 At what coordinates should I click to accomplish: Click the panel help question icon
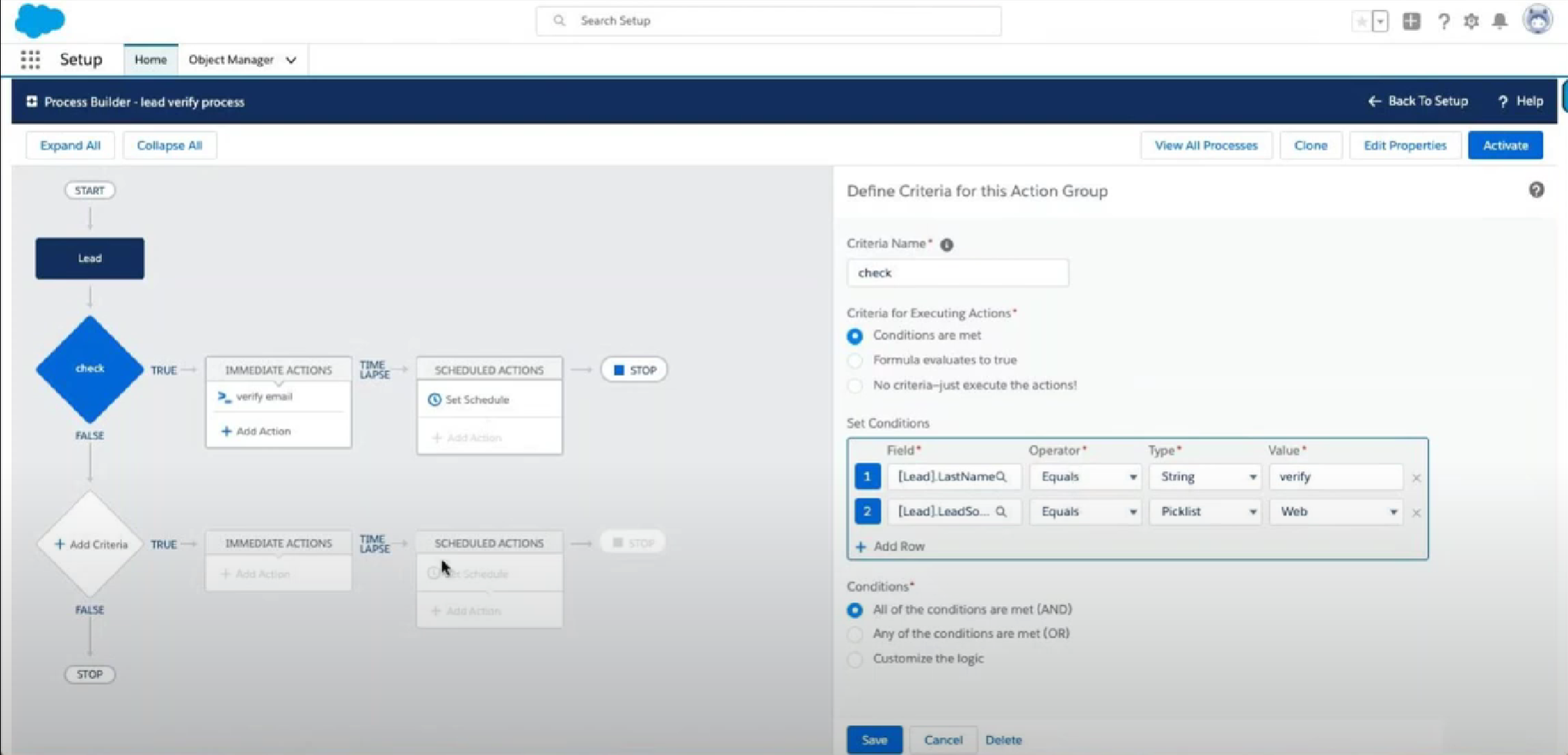[1536, 190]
